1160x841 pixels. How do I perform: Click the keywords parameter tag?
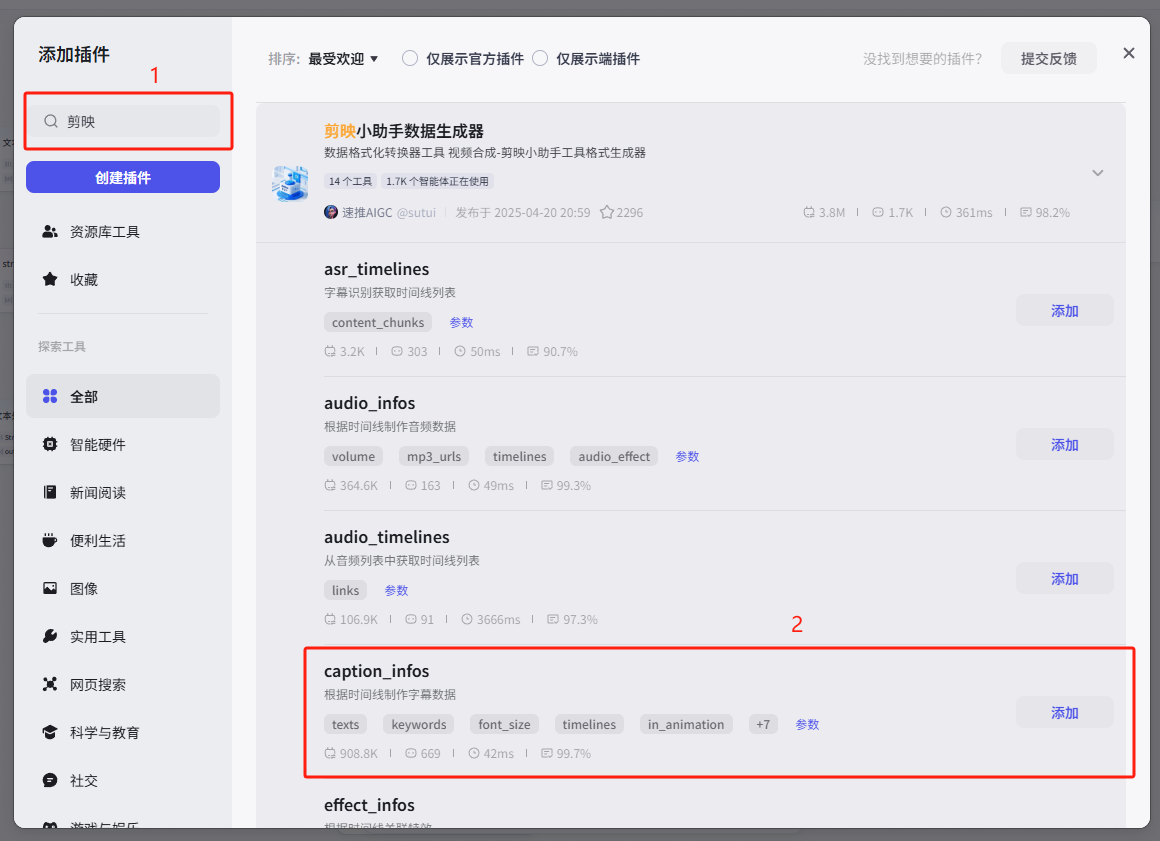click(x=419, y=724)
